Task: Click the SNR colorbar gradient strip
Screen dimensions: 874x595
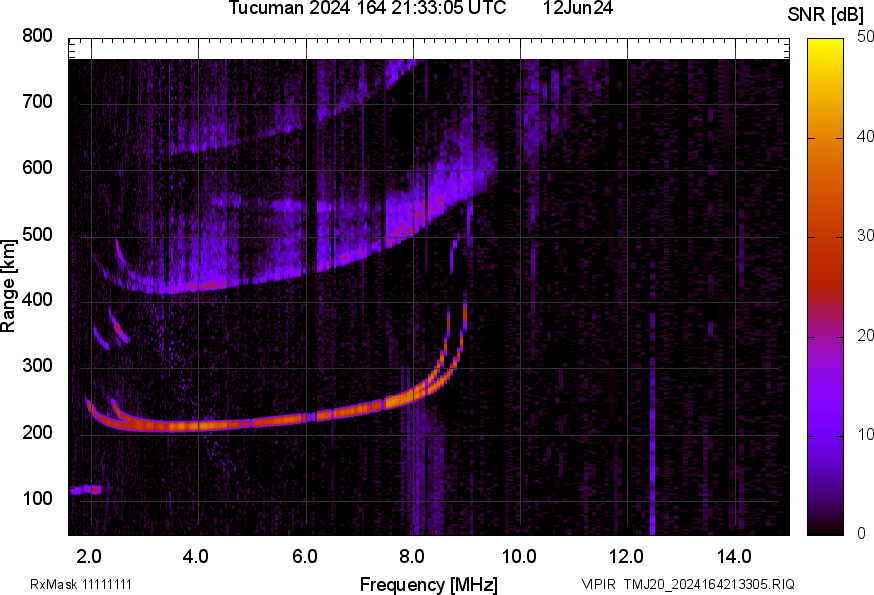Action: click(x=825, y=287)
